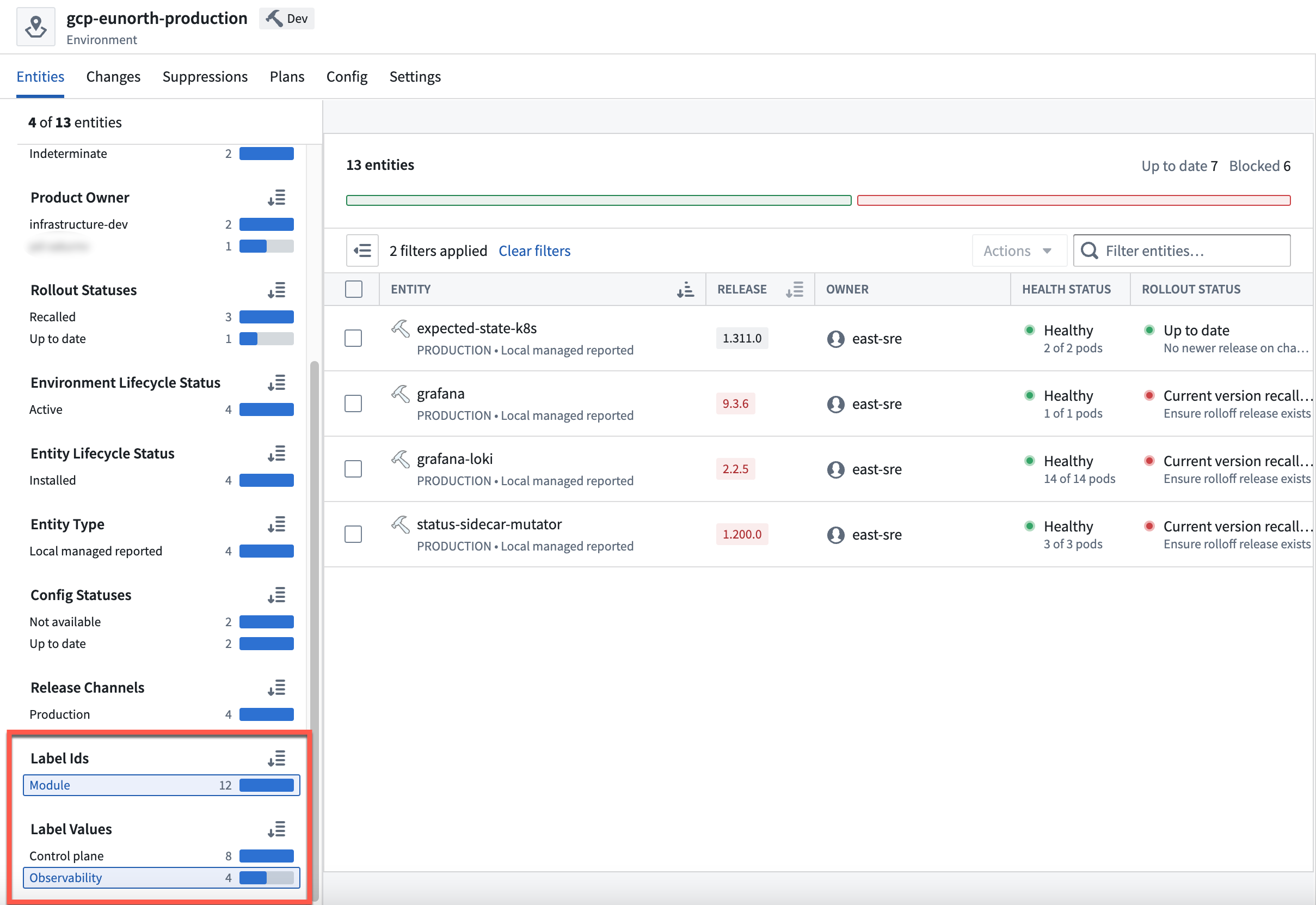Open the Config tab
Image resolution: width=1316 pixels, height=905 pixels.
click(x=347, y=77)
